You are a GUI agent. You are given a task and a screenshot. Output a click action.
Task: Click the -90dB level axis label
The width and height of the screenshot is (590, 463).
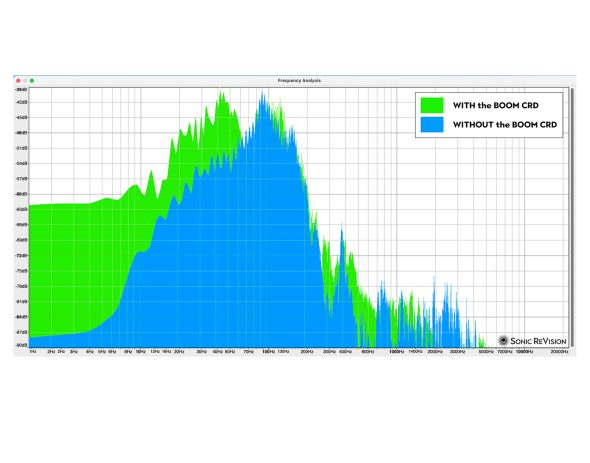click(21, 345)
